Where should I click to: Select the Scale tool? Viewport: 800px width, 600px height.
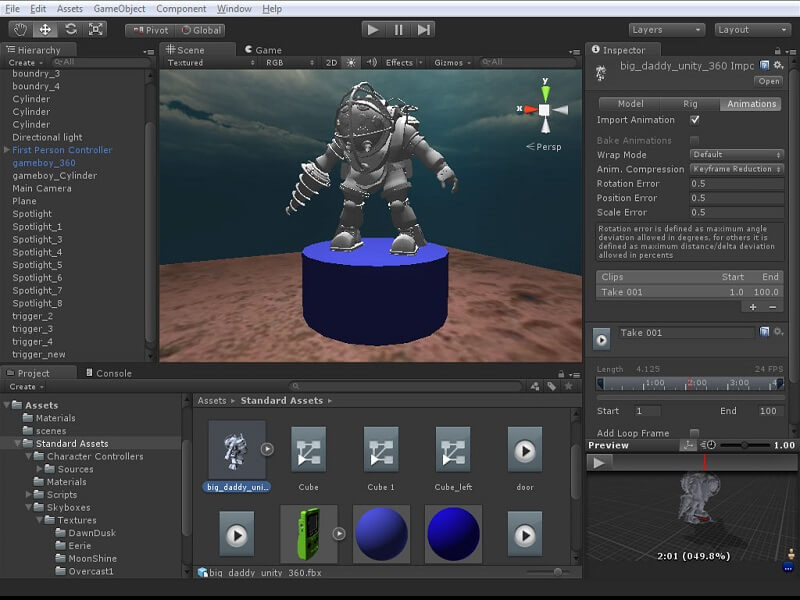[x=96, y=30]
